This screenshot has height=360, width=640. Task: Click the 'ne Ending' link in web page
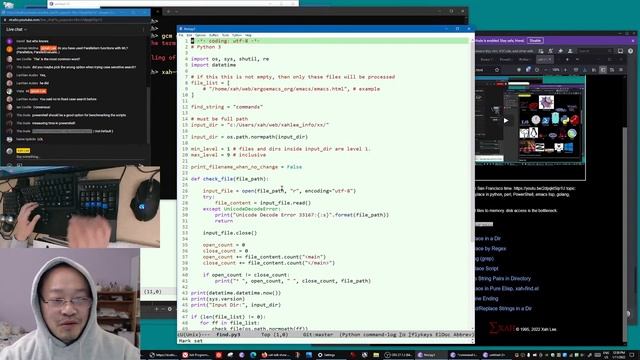(x=487, y=299)
